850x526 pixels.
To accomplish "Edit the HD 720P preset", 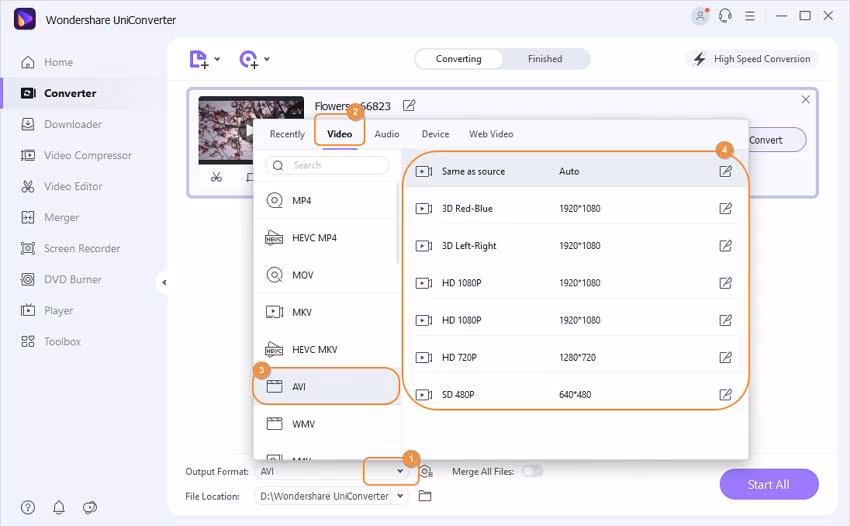I will click(x=725, y=357).
